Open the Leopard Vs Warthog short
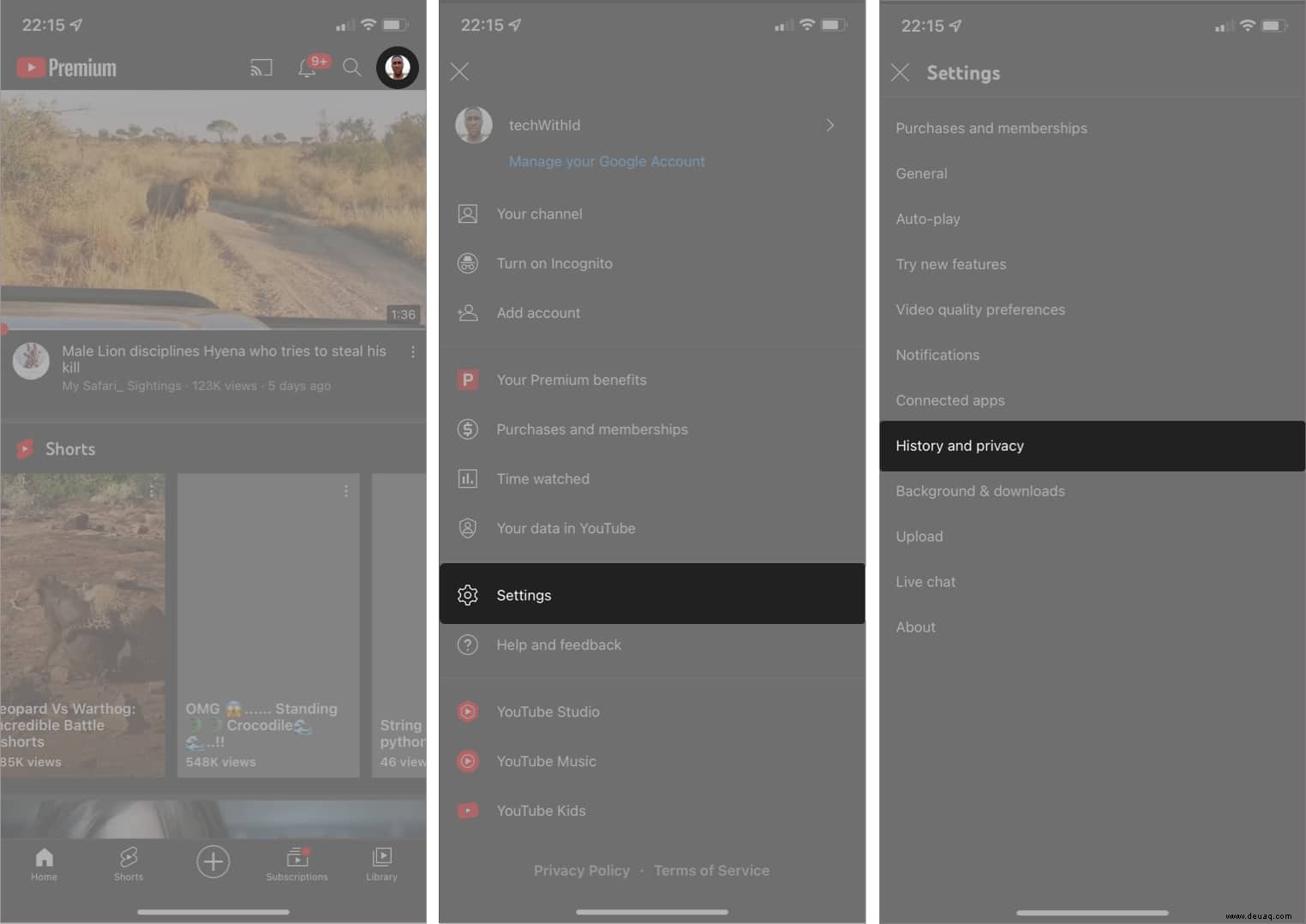This screenshot has height=924, width=1306. (82, 626)
